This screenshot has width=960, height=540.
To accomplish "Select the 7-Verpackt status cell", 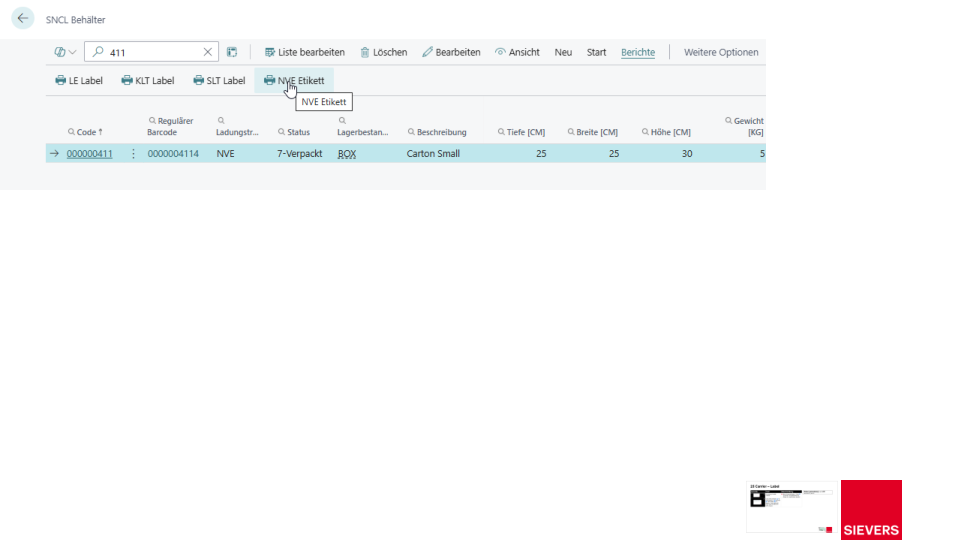I will (x=299, y=154).
